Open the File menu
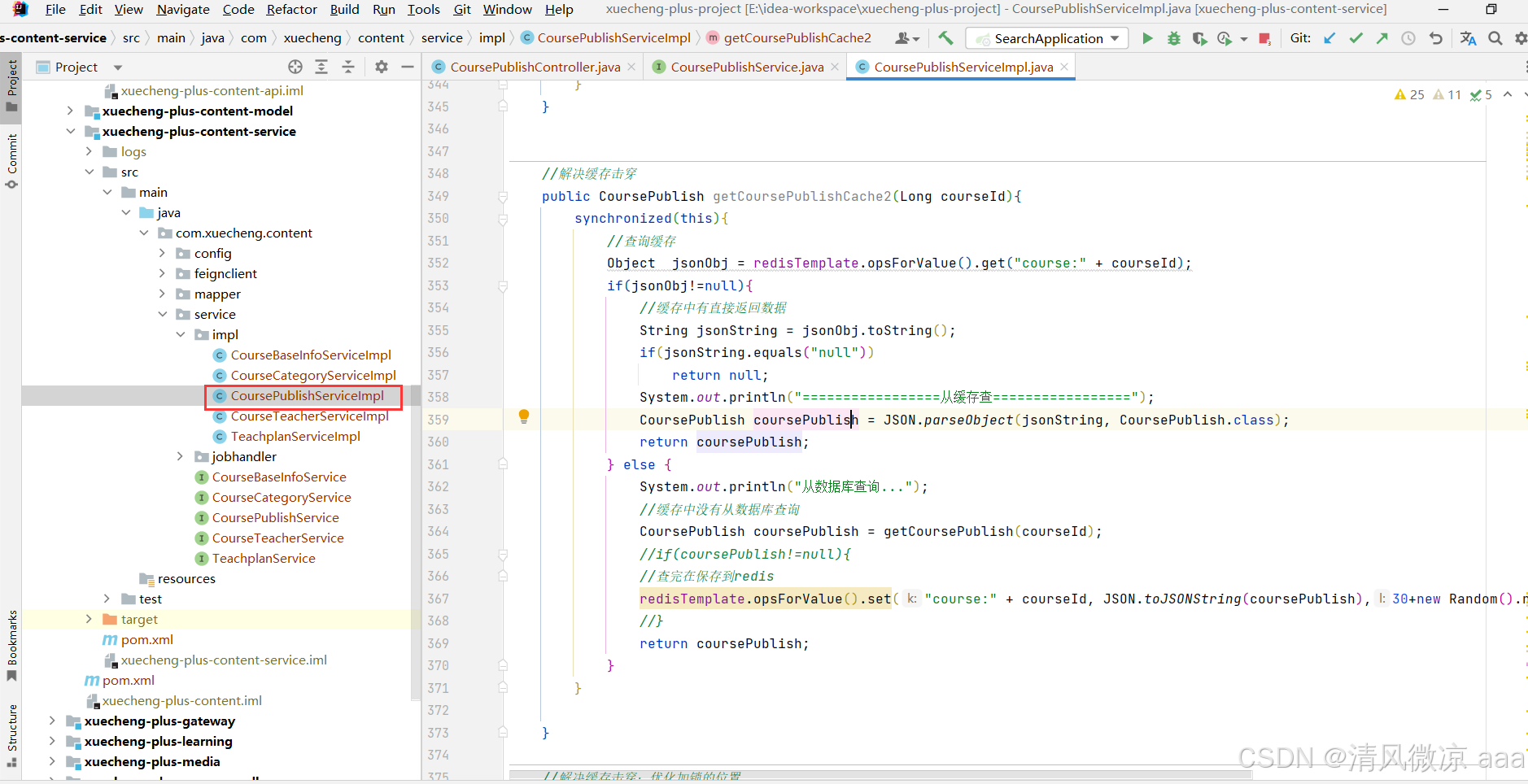This screenshot has height=784, width=1528. pos(55,9)
